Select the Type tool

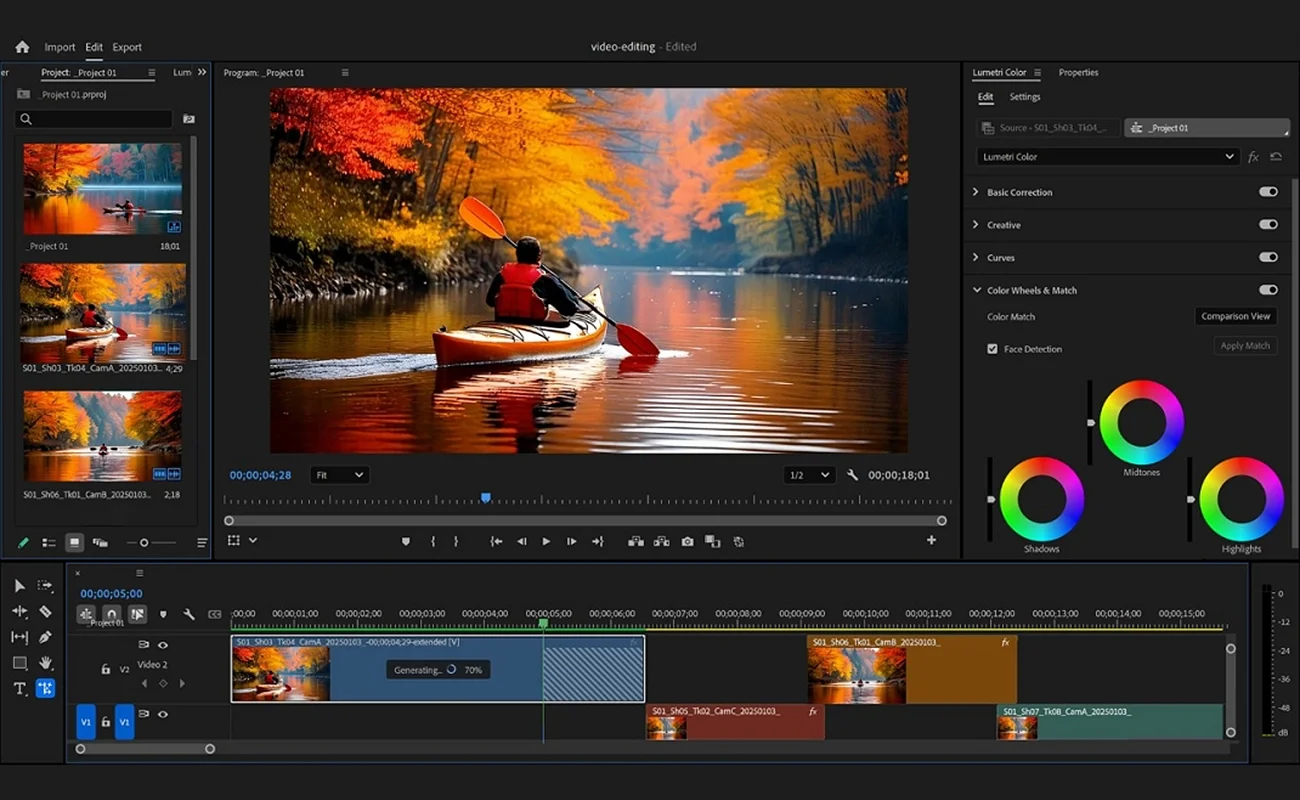pyautogui.click(x=19, y=688)
